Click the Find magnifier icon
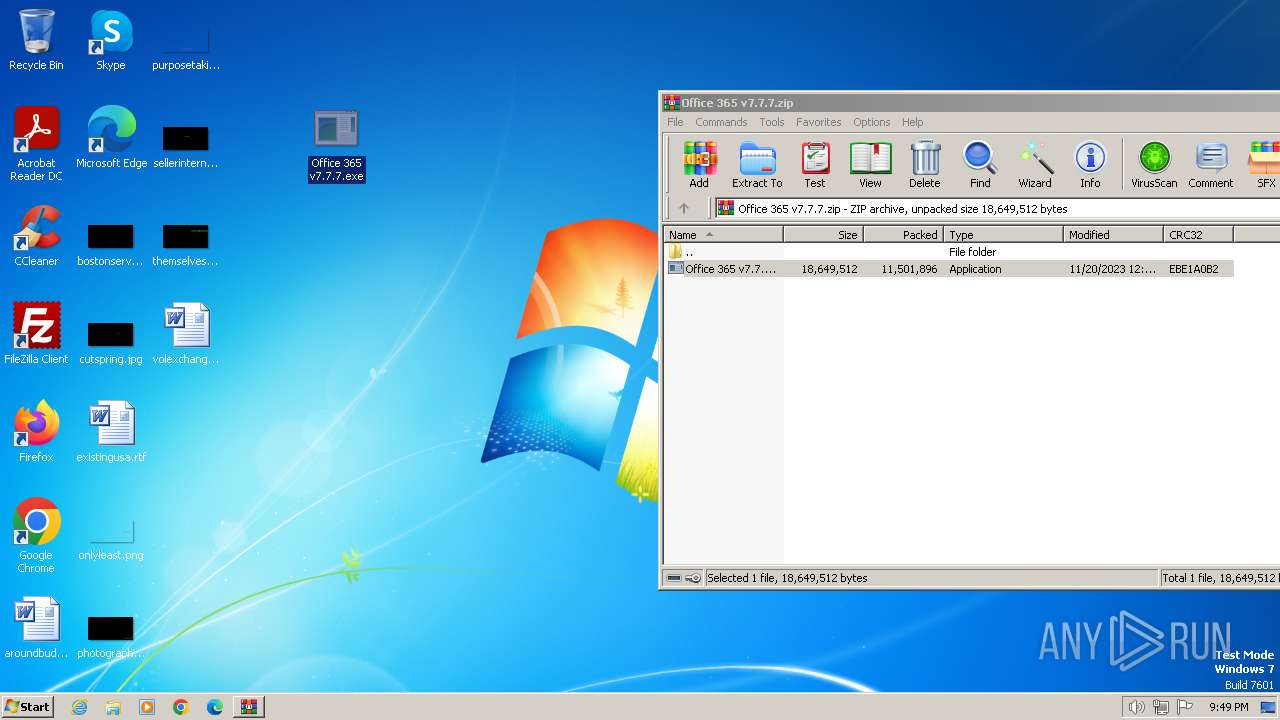 (980, 165)
